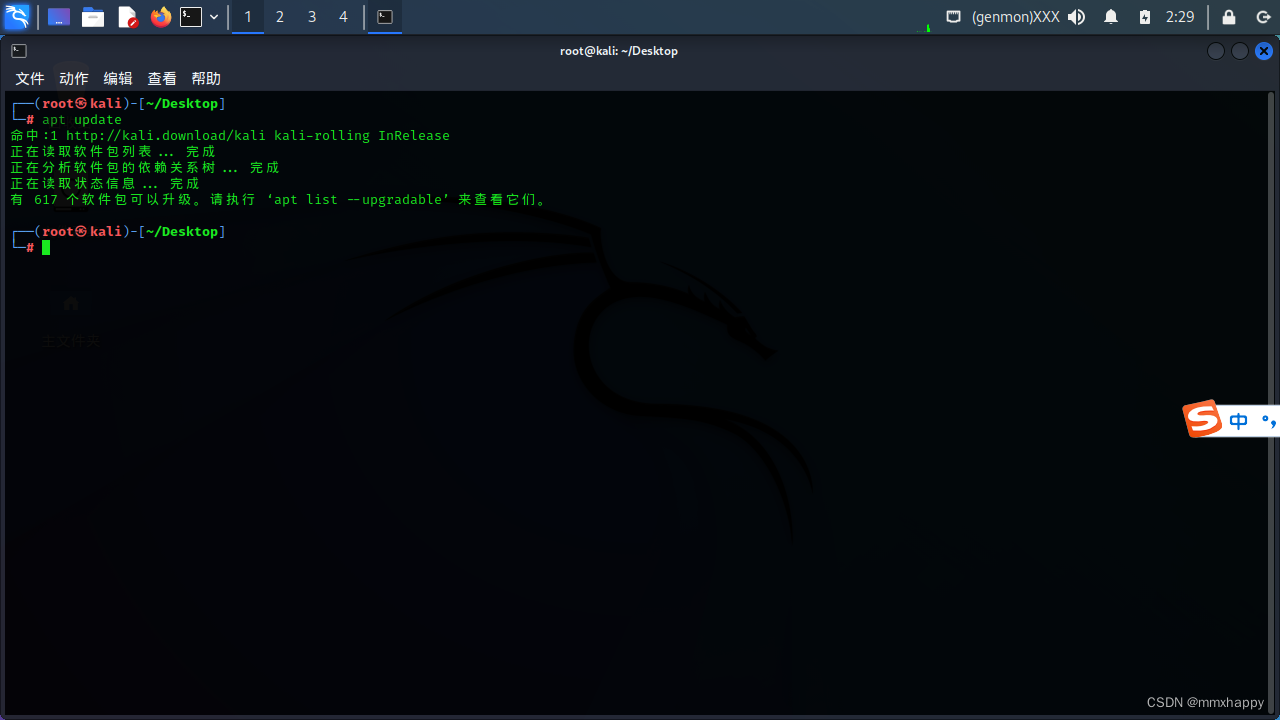Image resolution: width=1280 pixels, height=720 pixels.
Task: Click the 2:29 clock
Action: coord(1180,17)
